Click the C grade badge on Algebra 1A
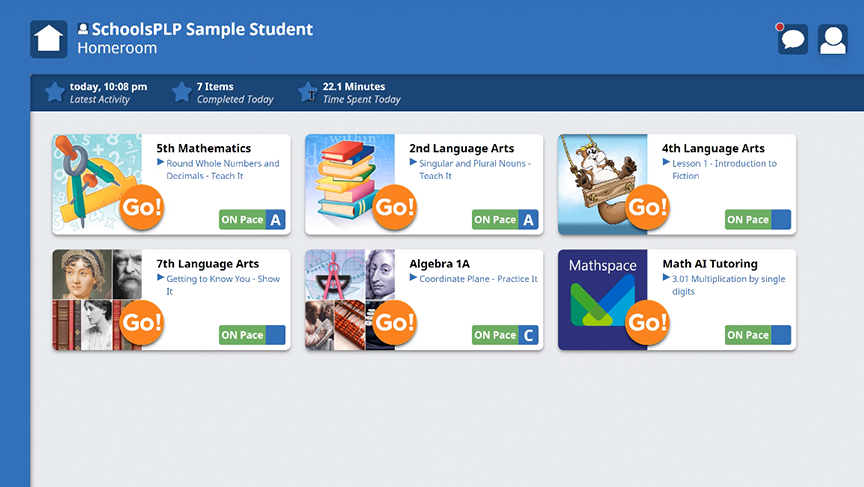 tap(528, 335)
